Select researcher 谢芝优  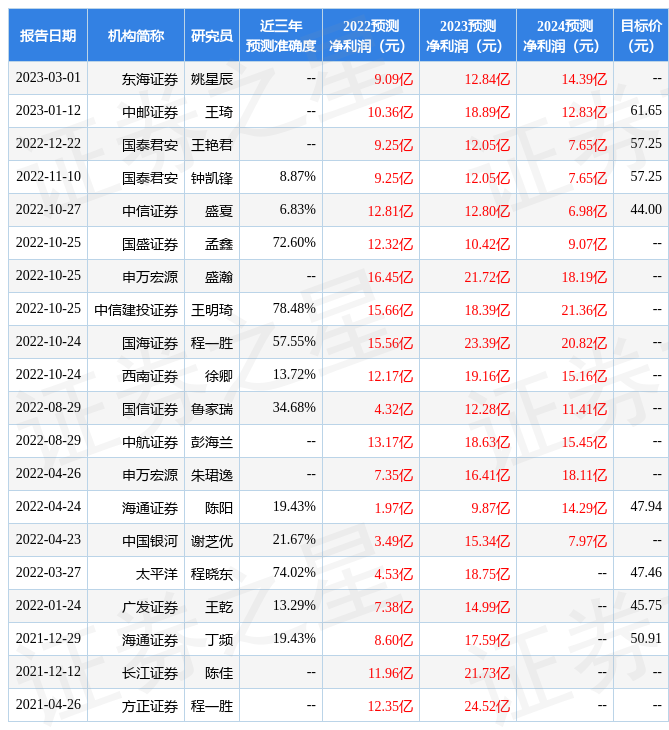[212, 541]
